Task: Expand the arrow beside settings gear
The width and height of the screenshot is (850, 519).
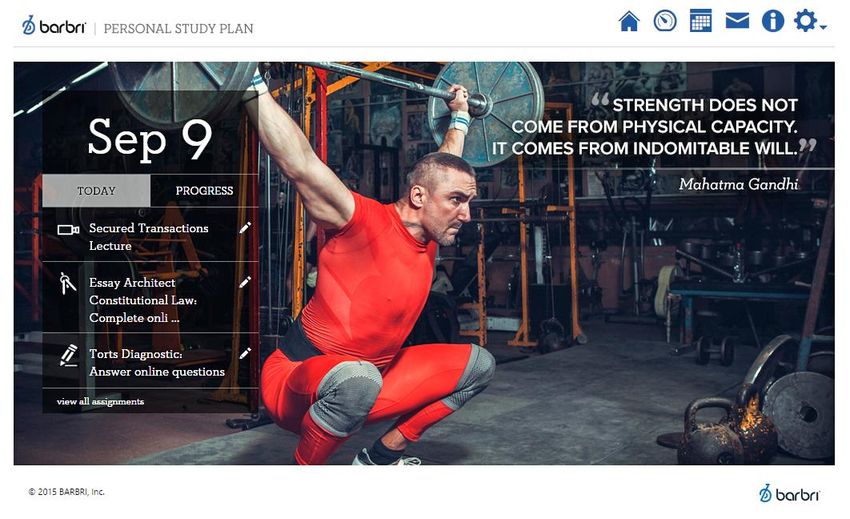Action: click(823, 27)
